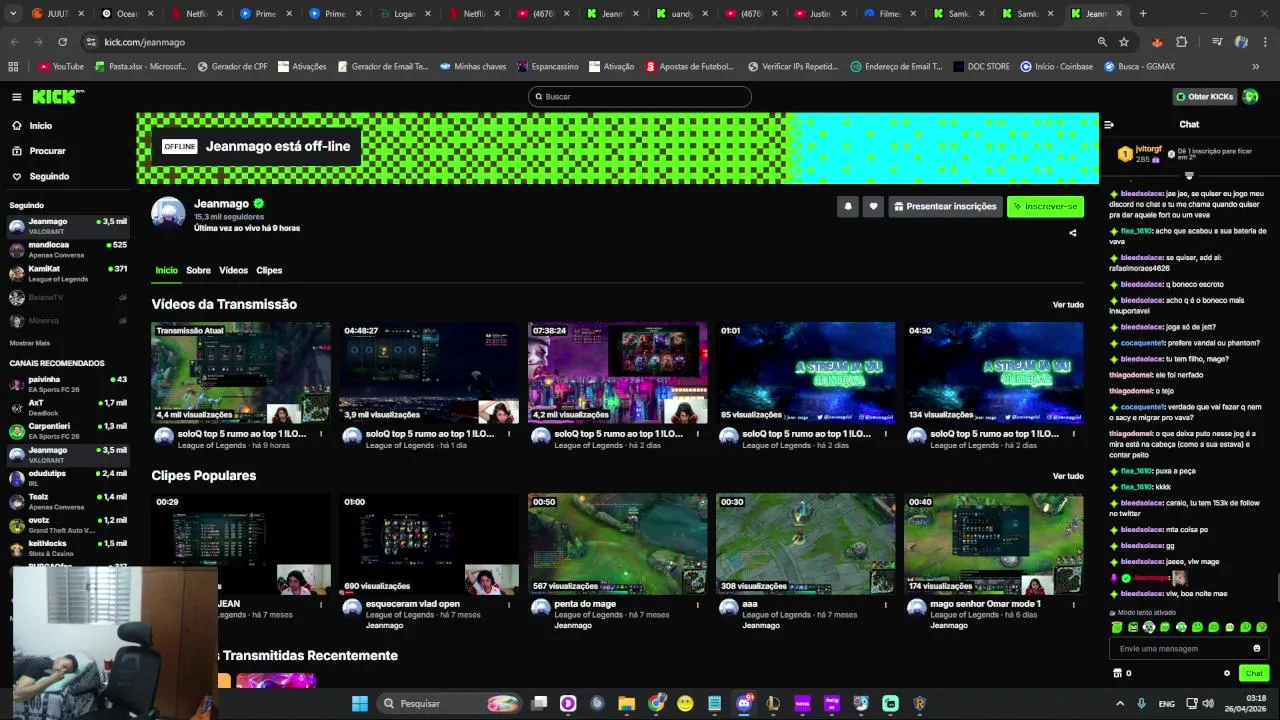
Task: Open chat settings gear icon
Action: (x=1227, y=673)
